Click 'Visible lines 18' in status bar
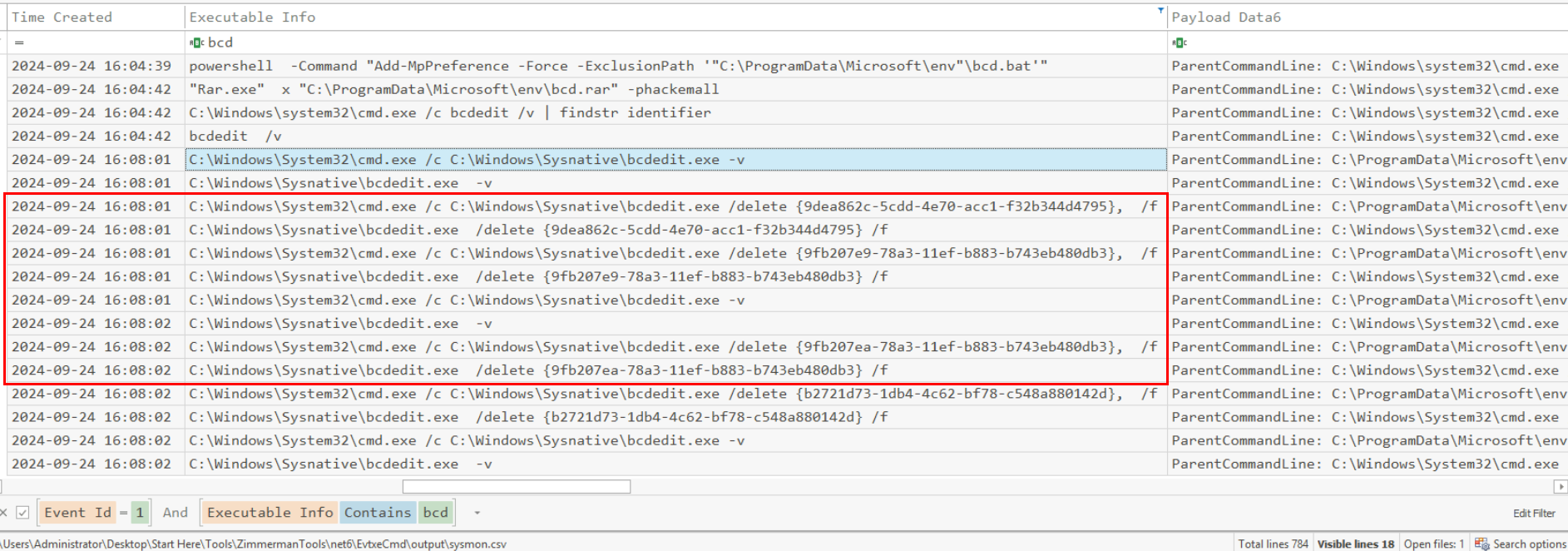 [x=1356, y=544]
